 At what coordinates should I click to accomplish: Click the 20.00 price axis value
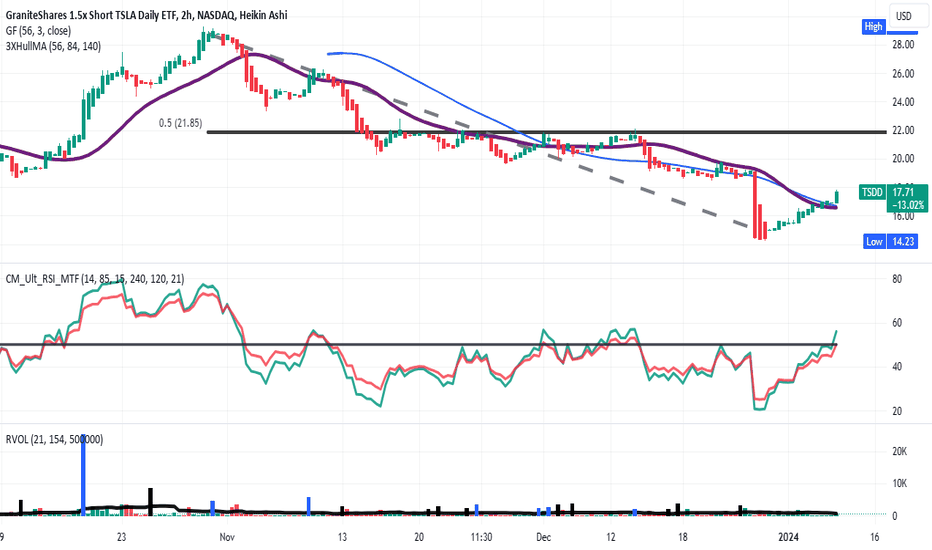click(x=903, y=159)
